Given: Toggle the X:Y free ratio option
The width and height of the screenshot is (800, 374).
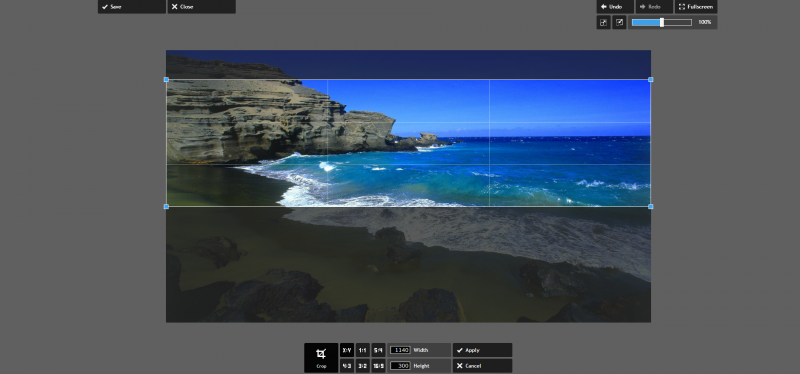Looking at the screenshot, I should click(347, 350).
